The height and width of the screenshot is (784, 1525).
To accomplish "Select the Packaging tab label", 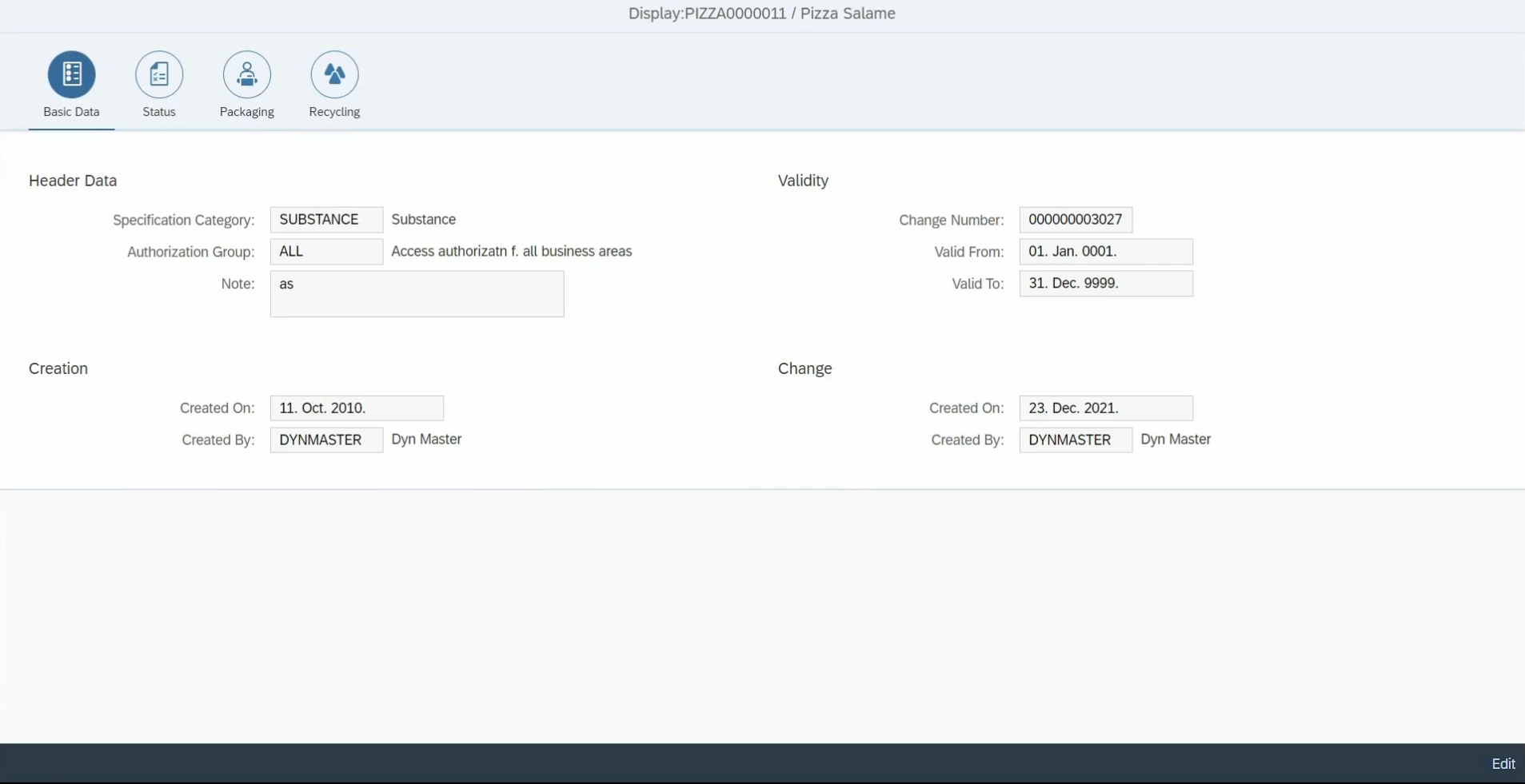I will point(247,112).
